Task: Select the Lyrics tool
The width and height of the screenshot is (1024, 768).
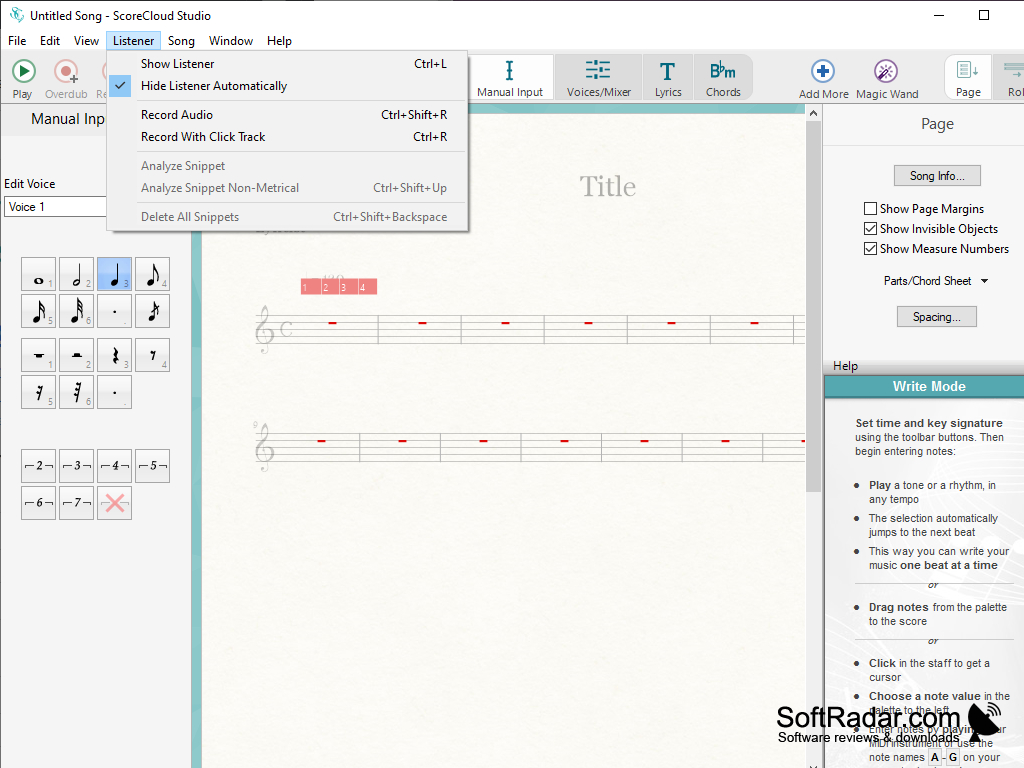Action: click(667, 78)
